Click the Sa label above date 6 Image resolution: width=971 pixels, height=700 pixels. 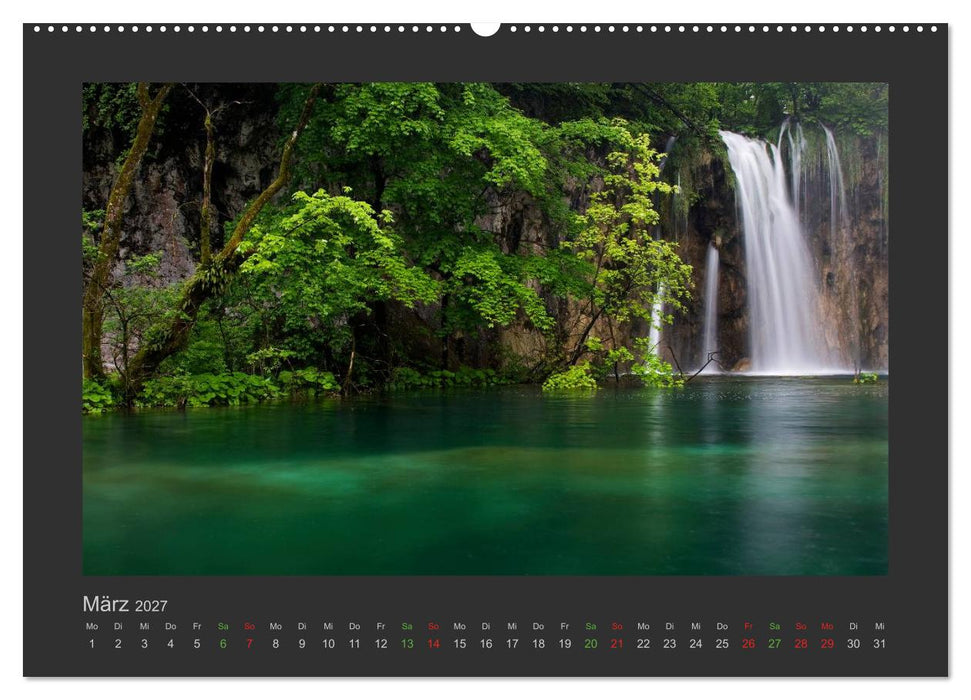223,626
